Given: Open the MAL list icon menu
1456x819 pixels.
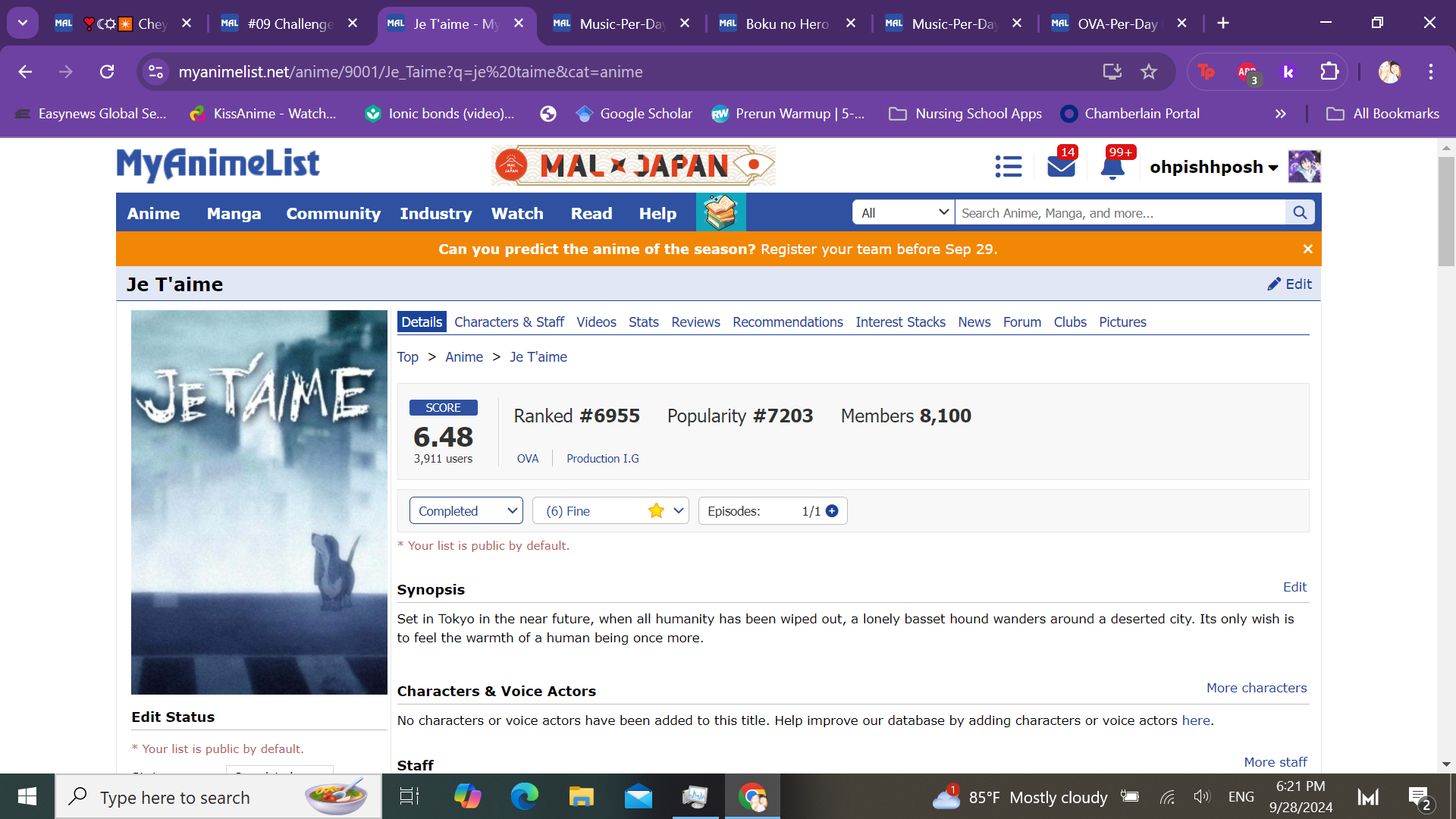Looking at the screenshot, I should (x=1008, y=166).
